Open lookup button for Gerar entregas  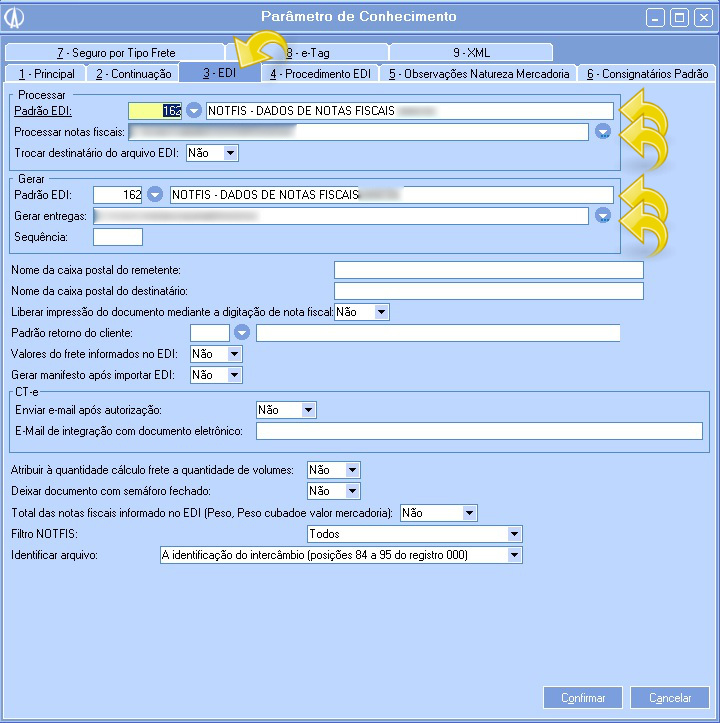(x=603, y=216)
